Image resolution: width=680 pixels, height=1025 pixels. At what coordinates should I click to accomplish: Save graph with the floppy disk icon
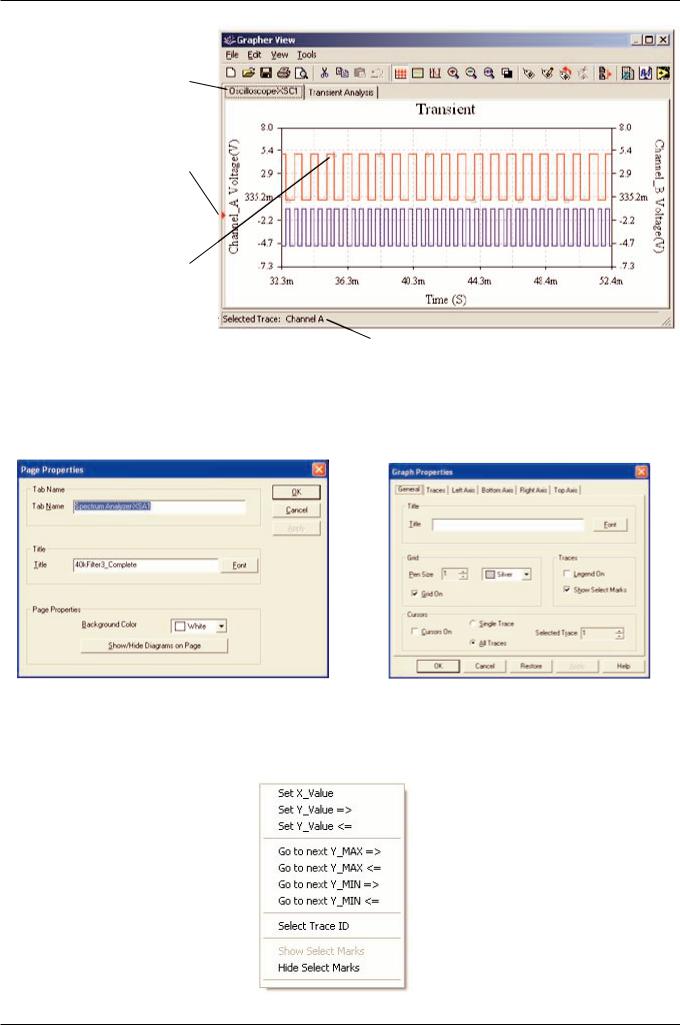pos(265,73)
